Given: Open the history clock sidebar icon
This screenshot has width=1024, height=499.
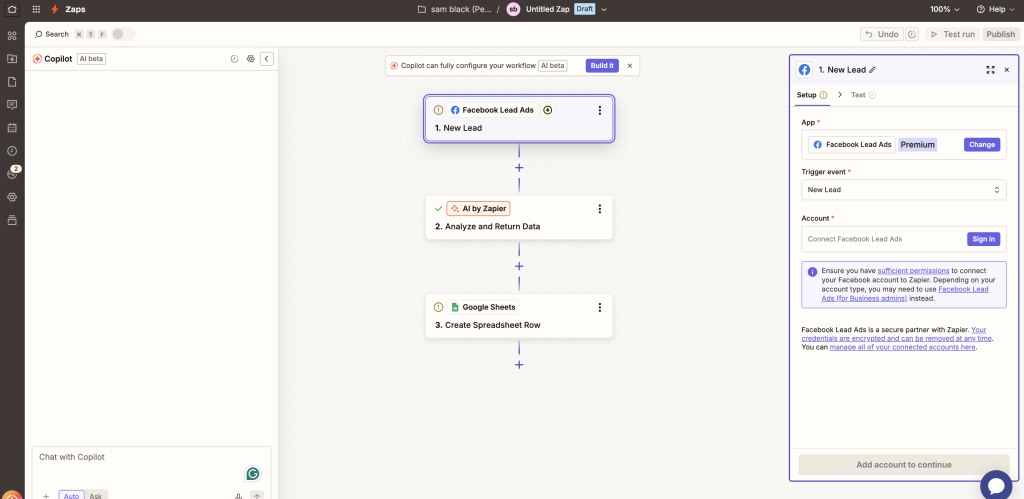Looking at the screenshot, I should (x=12, y=151).
